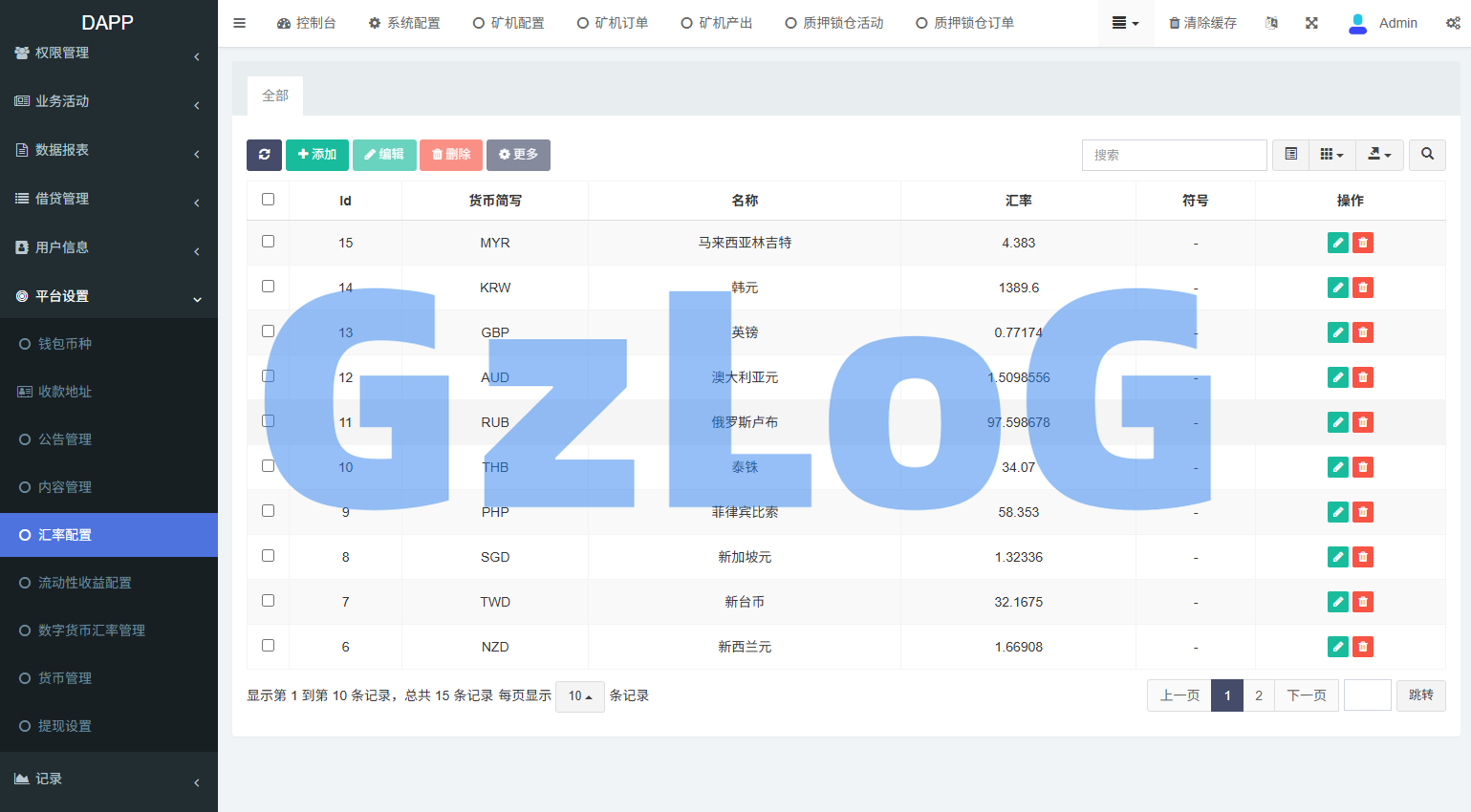Open the detail view icon beside search
Viewport: 1471px width, 812px height.
(x=1290, y=154)
